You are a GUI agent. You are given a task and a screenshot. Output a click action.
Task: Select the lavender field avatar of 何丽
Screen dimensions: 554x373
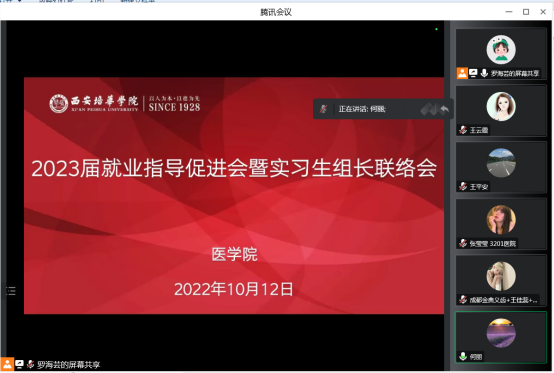click(x=501, y=333)
